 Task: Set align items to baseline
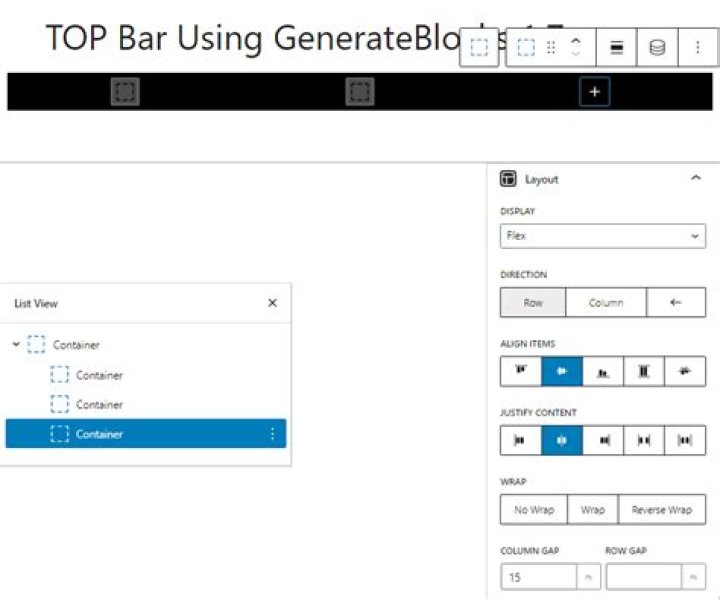click(685, 371)
